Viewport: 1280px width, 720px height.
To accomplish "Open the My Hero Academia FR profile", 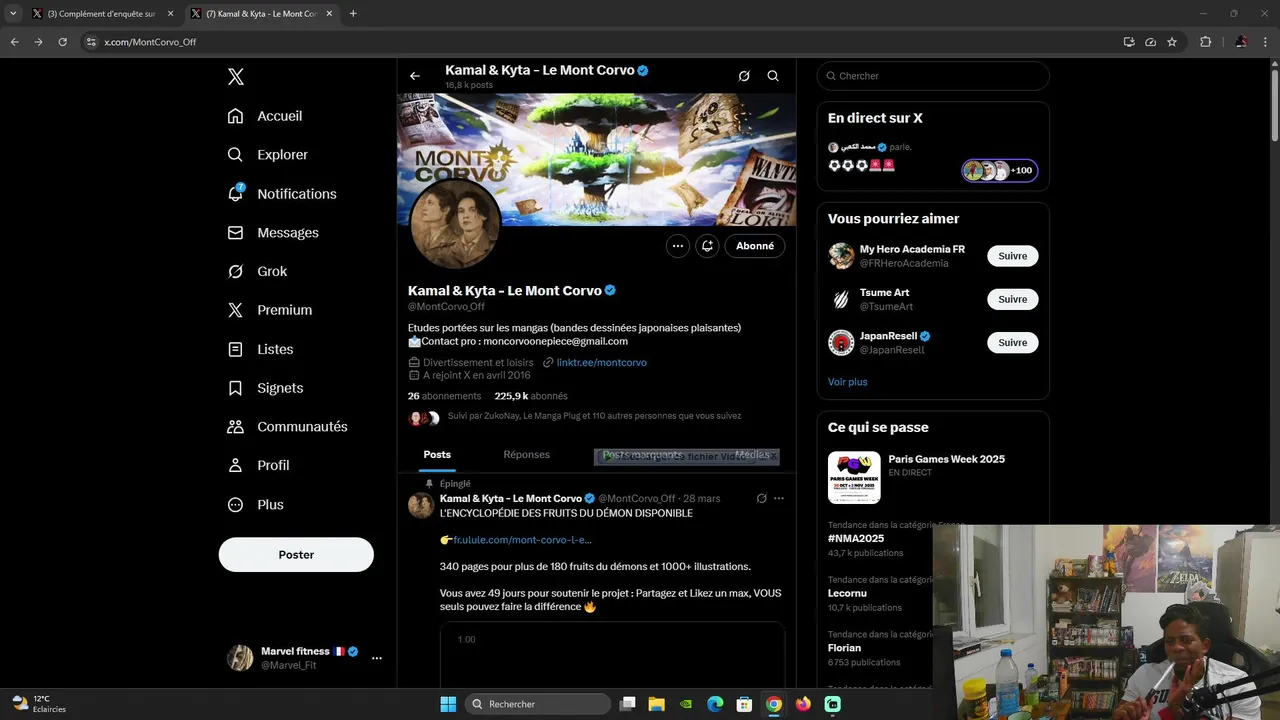I will point(912,249).
